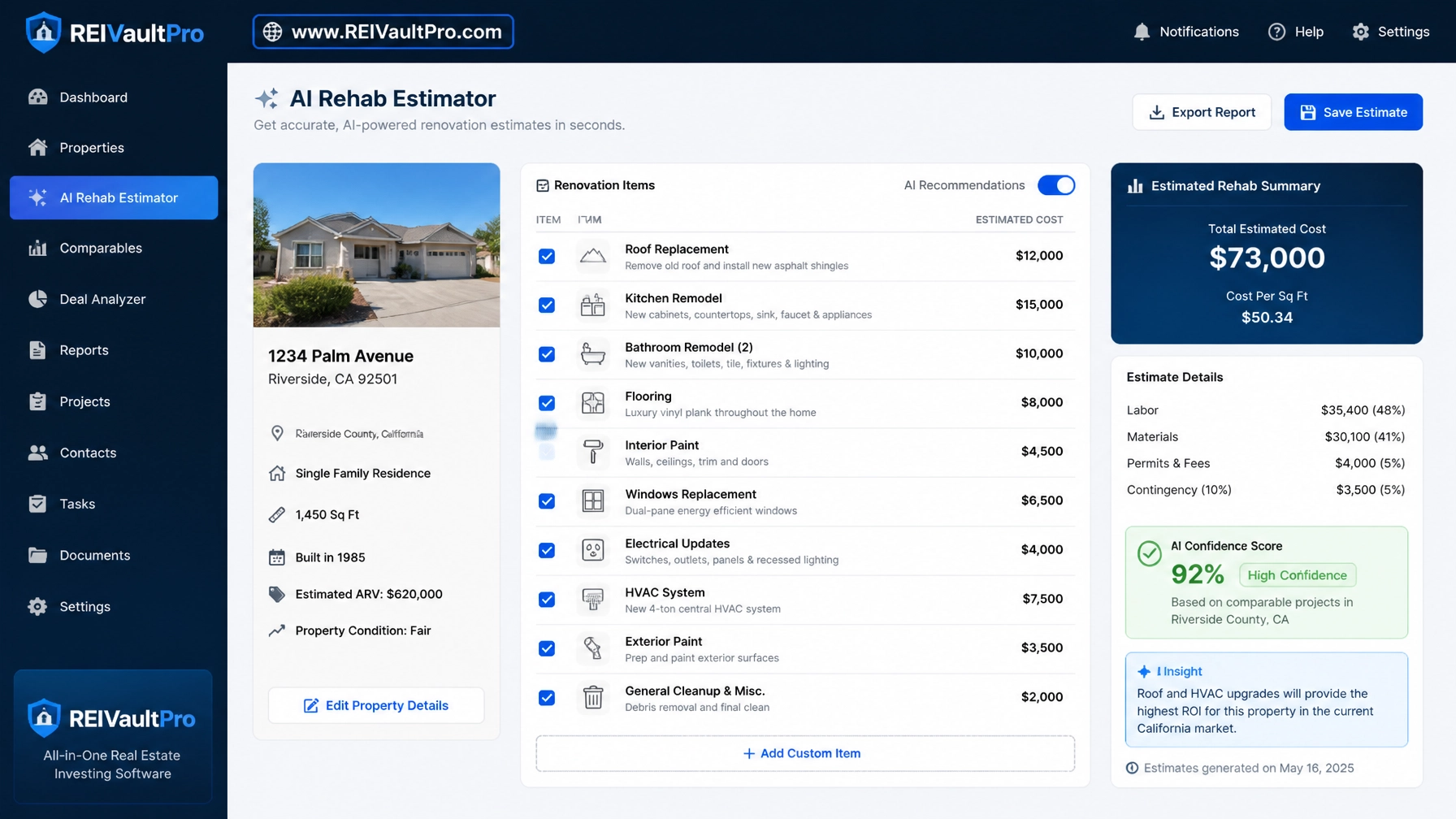Viewport: 1456px width, 819px height.
Task: Uncheck the Bathroom Remodel (2) checkbox
Action: click(x=547, y=354)
